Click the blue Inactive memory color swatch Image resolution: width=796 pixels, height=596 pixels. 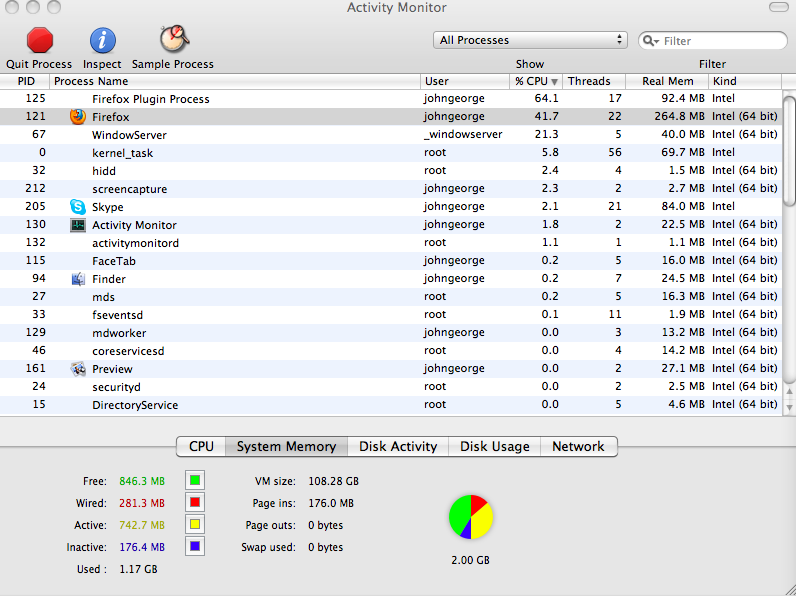point(195,547)
